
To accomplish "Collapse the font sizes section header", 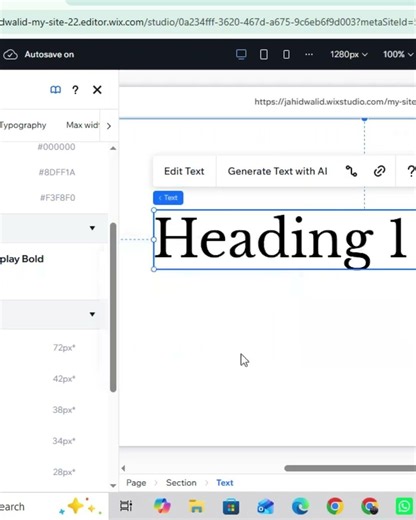I will pos(92,314).
